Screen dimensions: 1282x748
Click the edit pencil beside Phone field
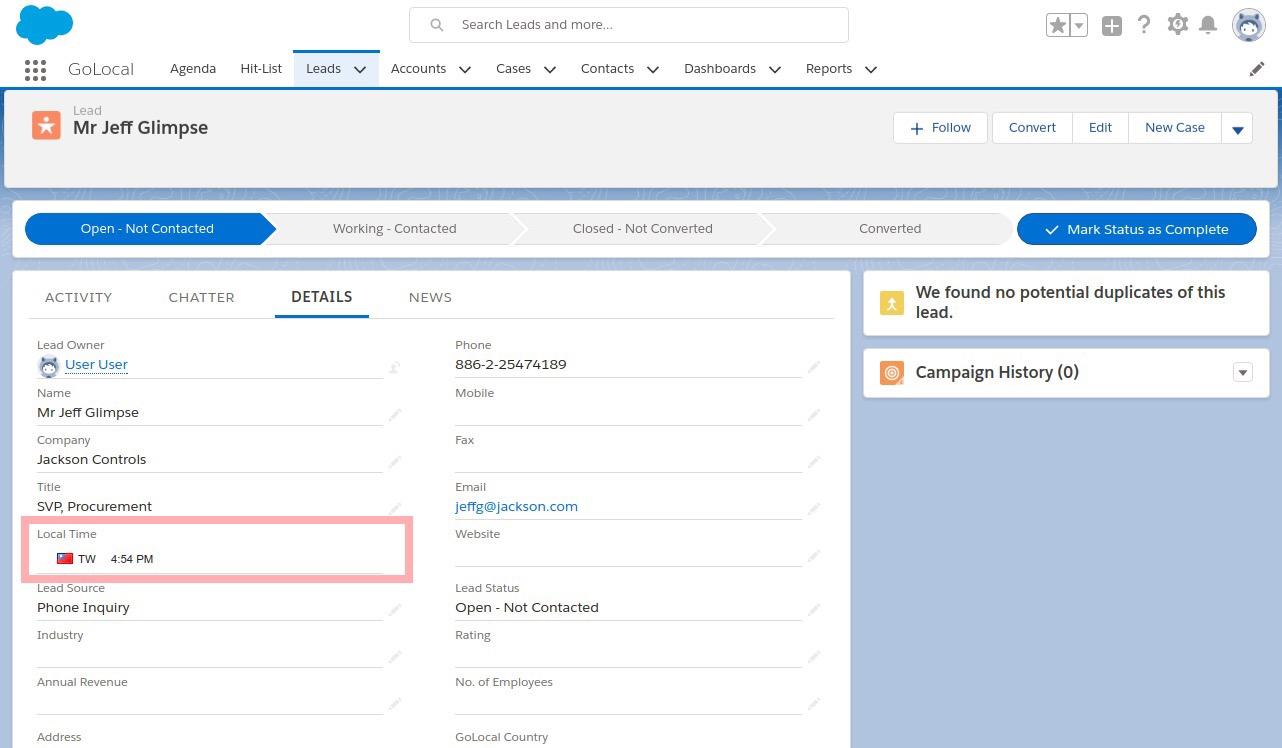[x=814, y=367]
